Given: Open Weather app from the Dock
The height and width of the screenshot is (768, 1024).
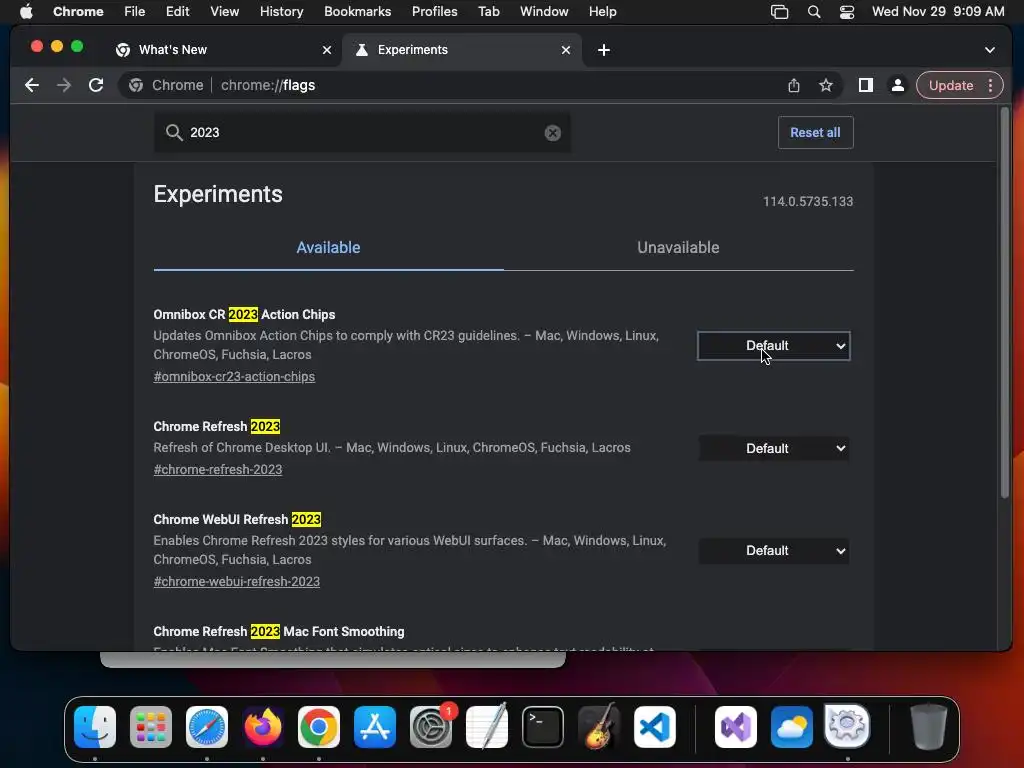Looking at the screenshot, I should [x=792, y=726].
